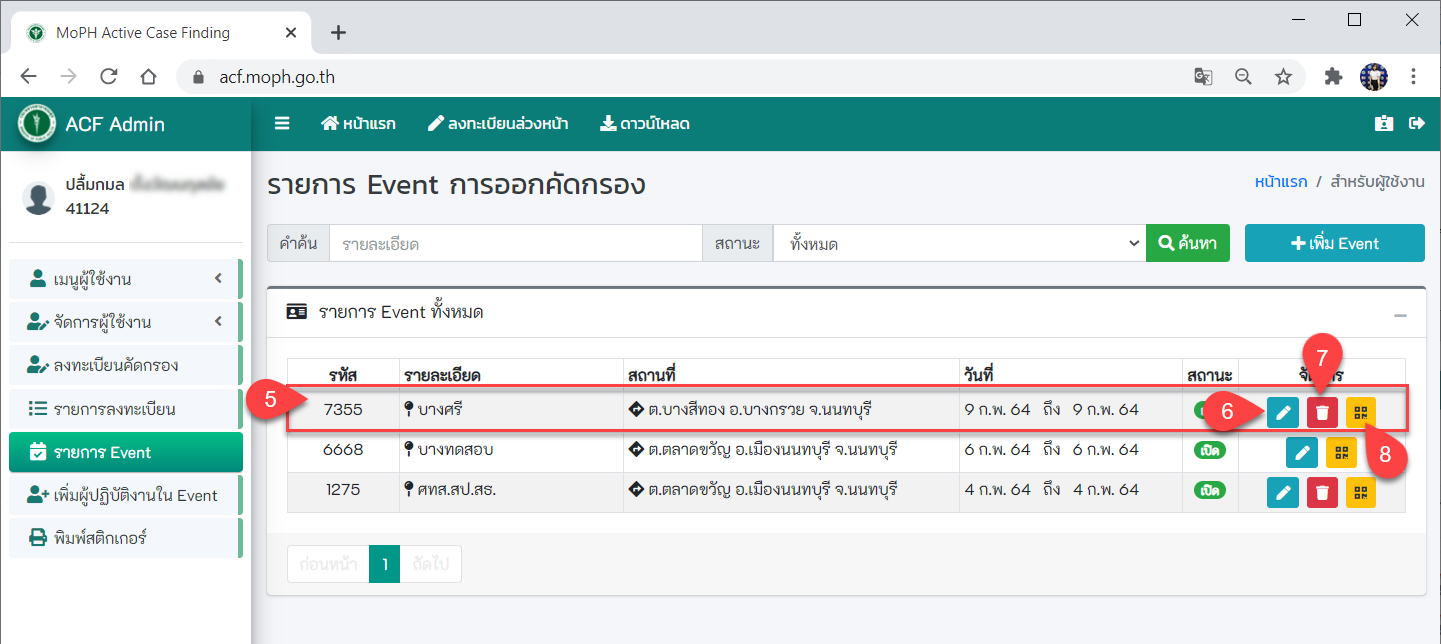Click the profile ID card icon
1441x644 pixels.
tap(1384, 124)
